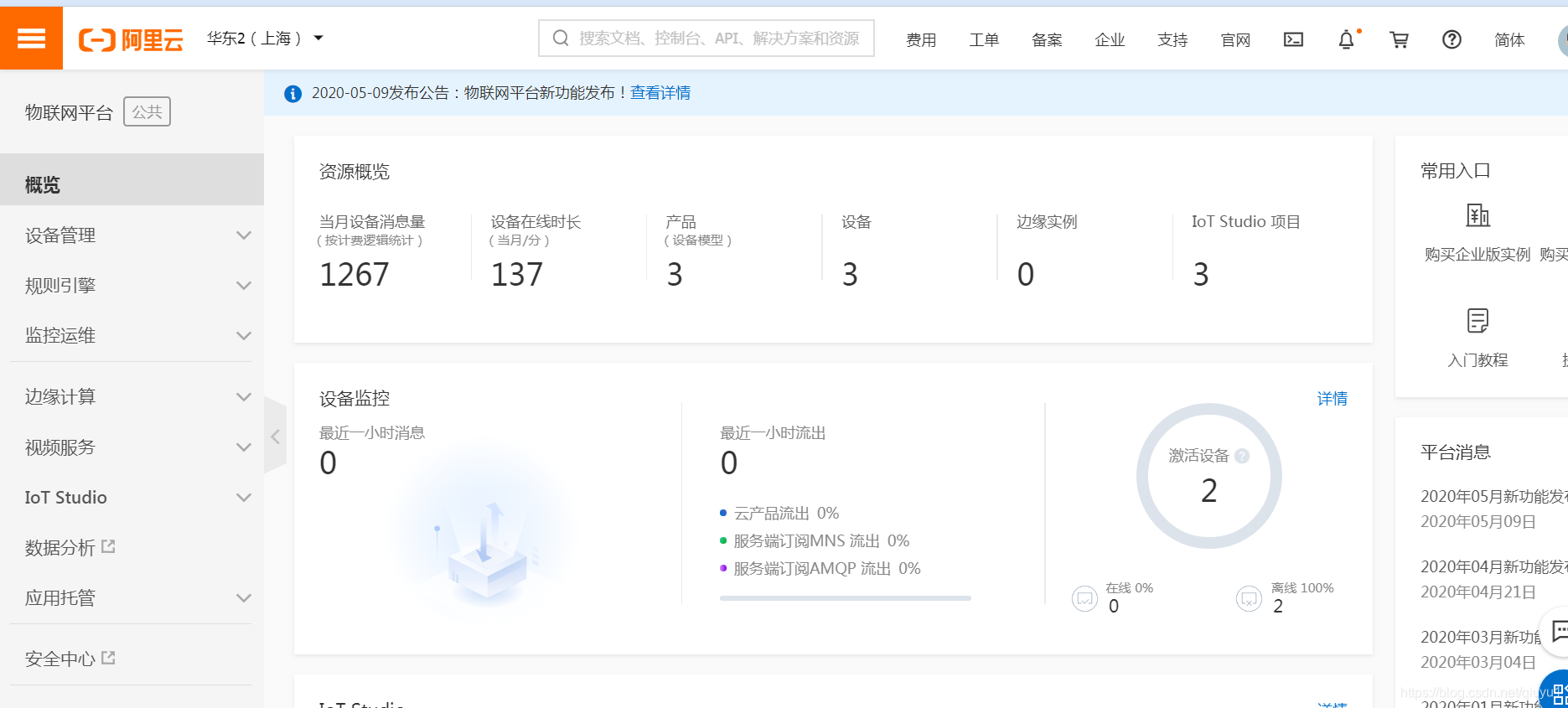Click the 设备 count 3

click(x=850, y=275)
